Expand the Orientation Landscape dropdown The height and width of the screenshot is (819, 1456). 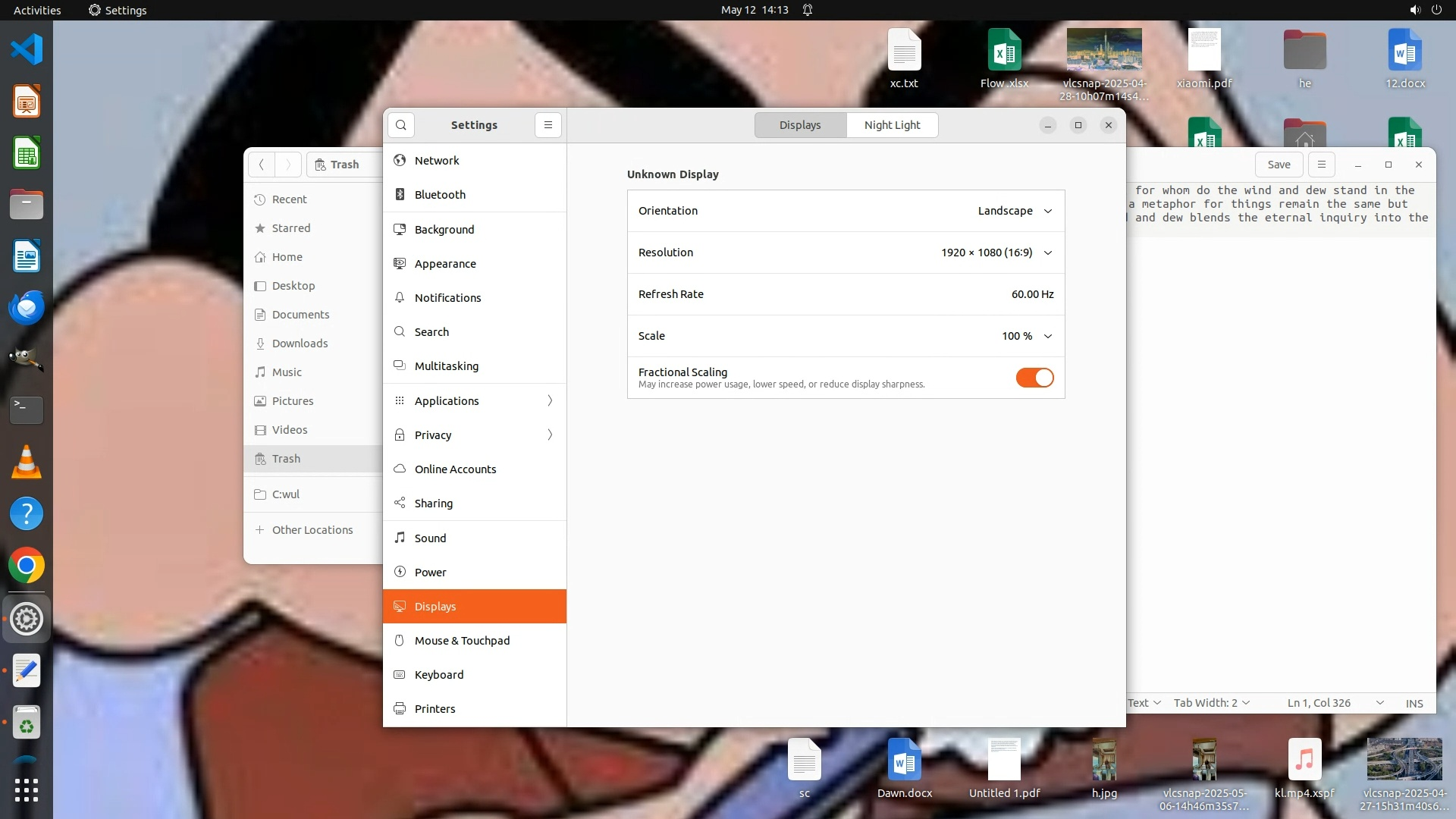coord(1015,211)
